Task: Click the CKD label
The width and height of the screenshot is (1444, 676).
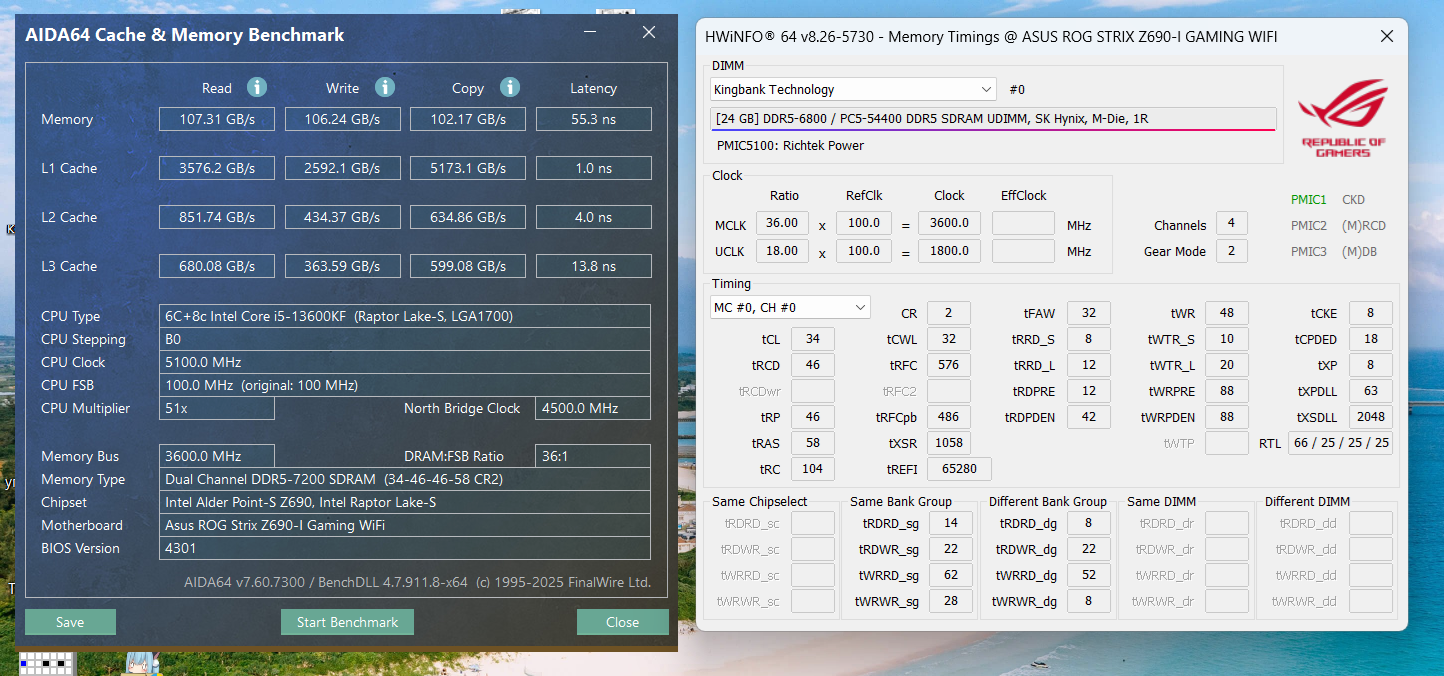Action: [1353, 200]
